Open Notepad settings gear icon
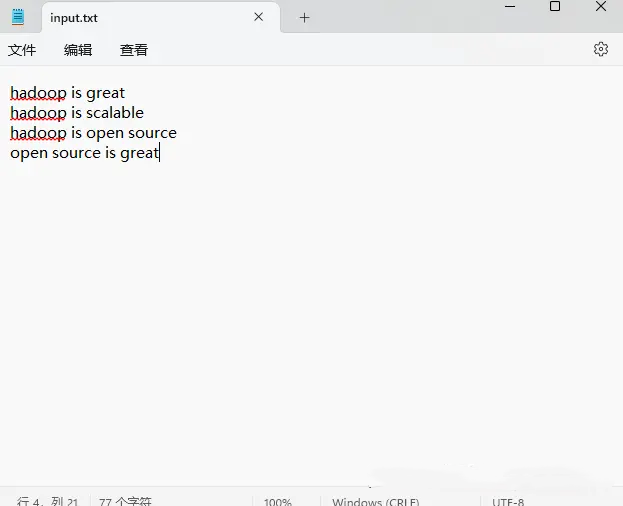 pos(601,49)
